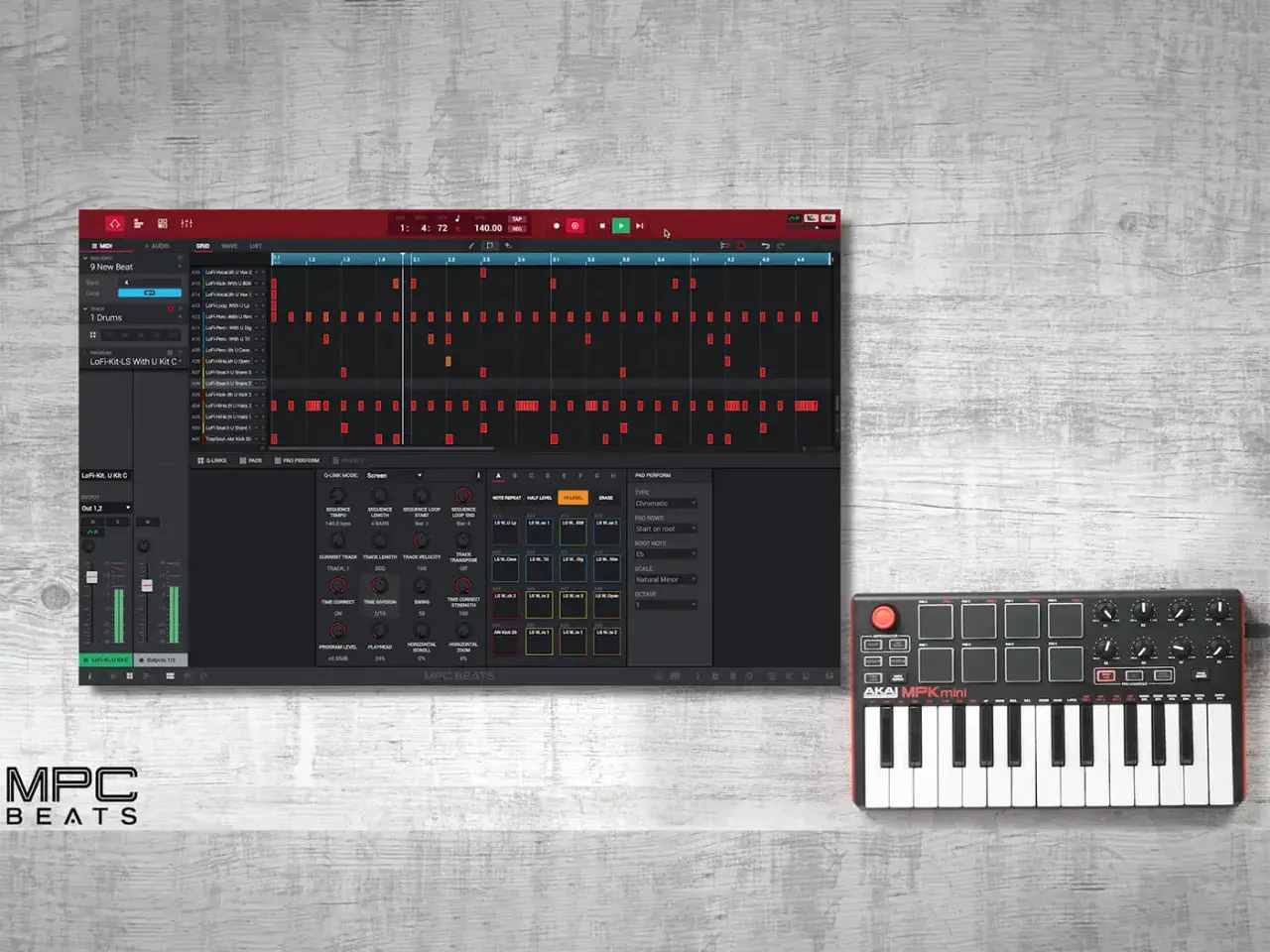This screenshot has height=952, width=1270.
Task: Select the marquee select tool
Action: pos(489,245)
